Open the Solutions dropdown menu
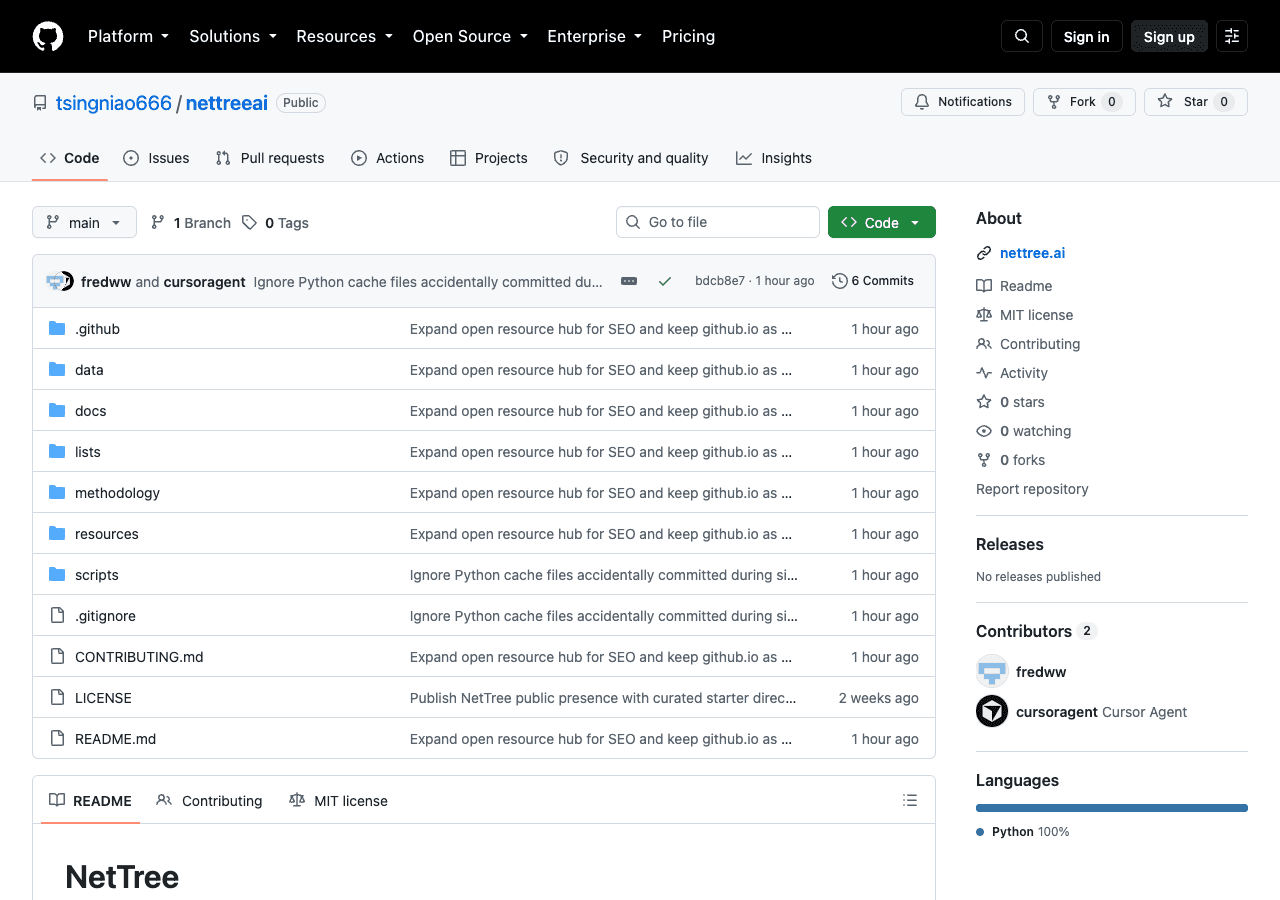Viewport: 1280px width, 900px height. [x=233, y=36]
